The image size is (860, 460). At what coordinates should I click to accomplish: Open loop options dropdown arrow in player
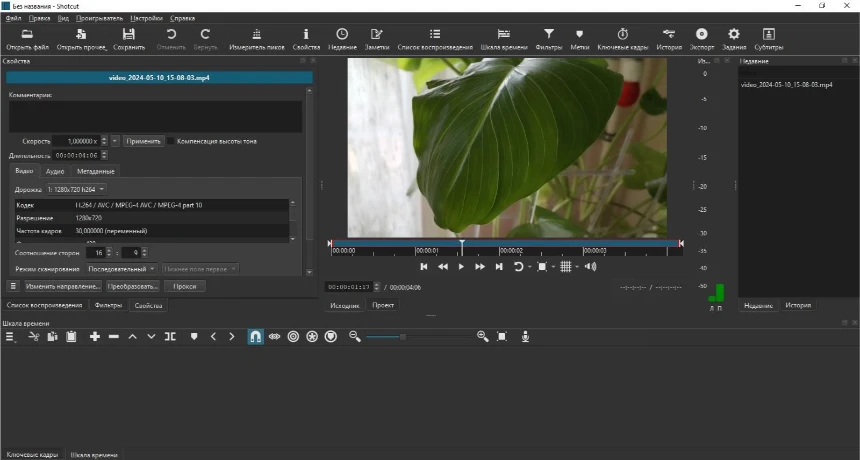click(530, 267)
